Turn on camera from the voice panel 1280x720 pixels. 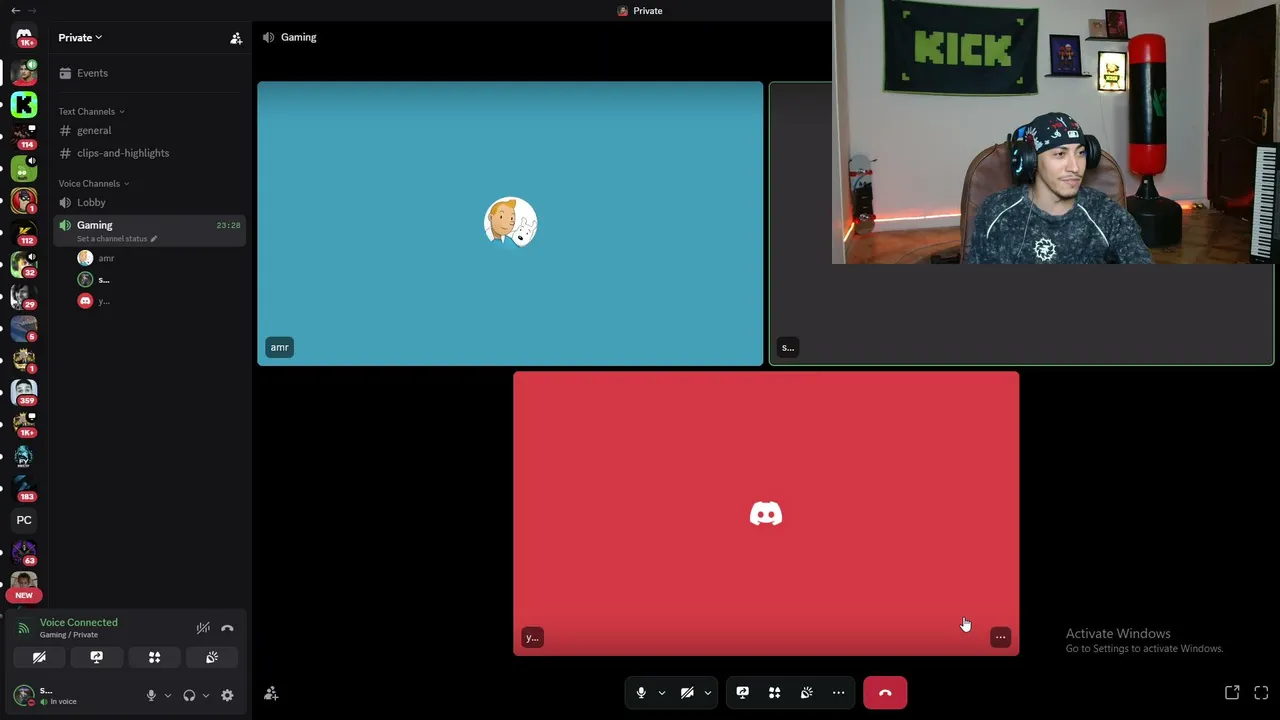[39, 657]
